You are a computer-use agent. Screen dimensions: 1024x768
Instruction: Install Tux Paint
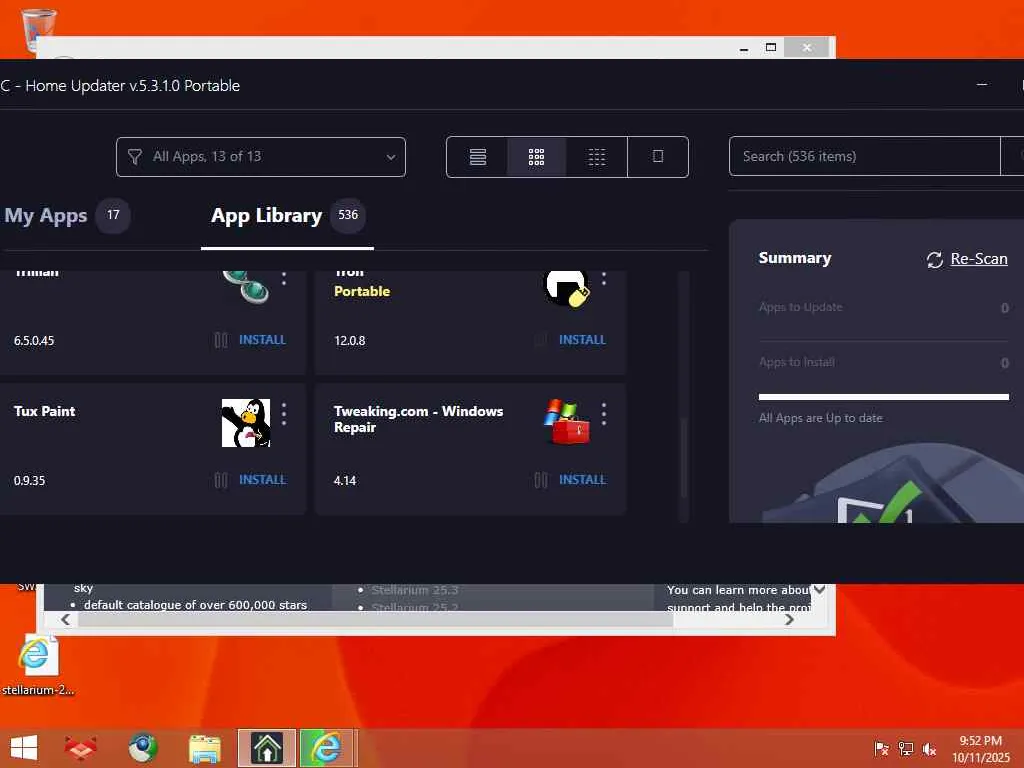(x=263, y=479)
